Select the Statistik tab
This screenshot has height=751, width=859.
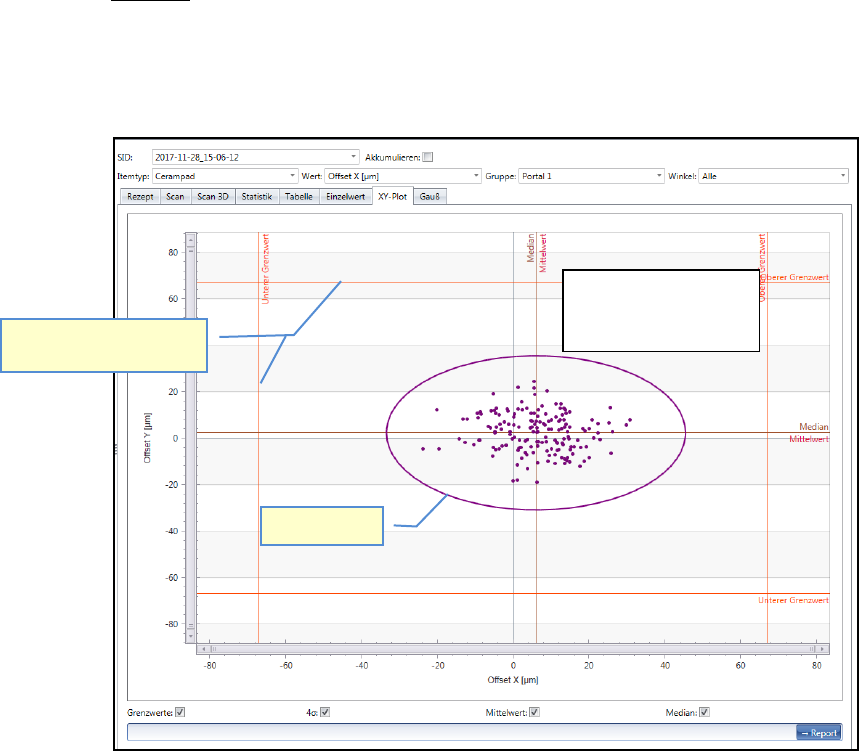point(258,197)
